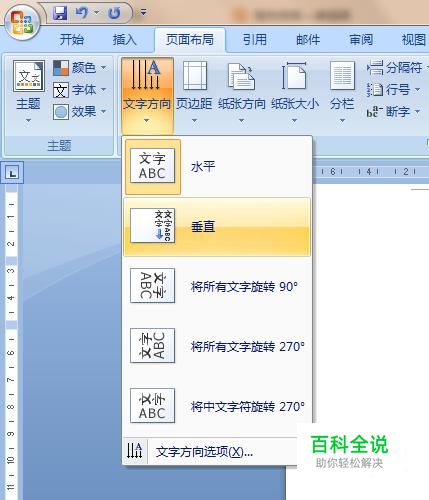The width and height of the screenshot is (429, 500).
Task: Redo the last action
Action: click(x=115, y=13)
